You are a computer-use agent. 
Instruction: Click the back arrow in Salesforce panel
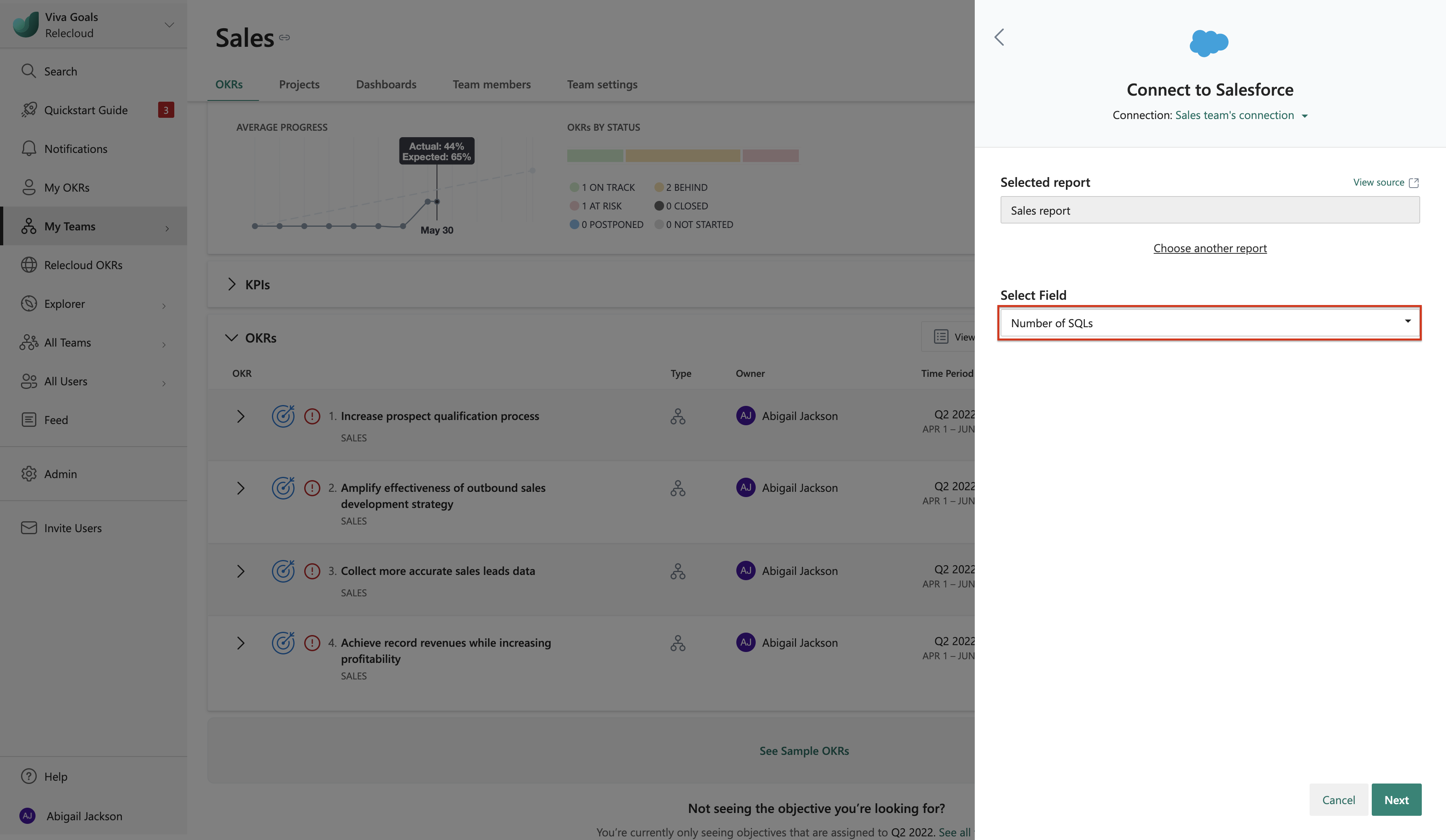pos(999,37)
